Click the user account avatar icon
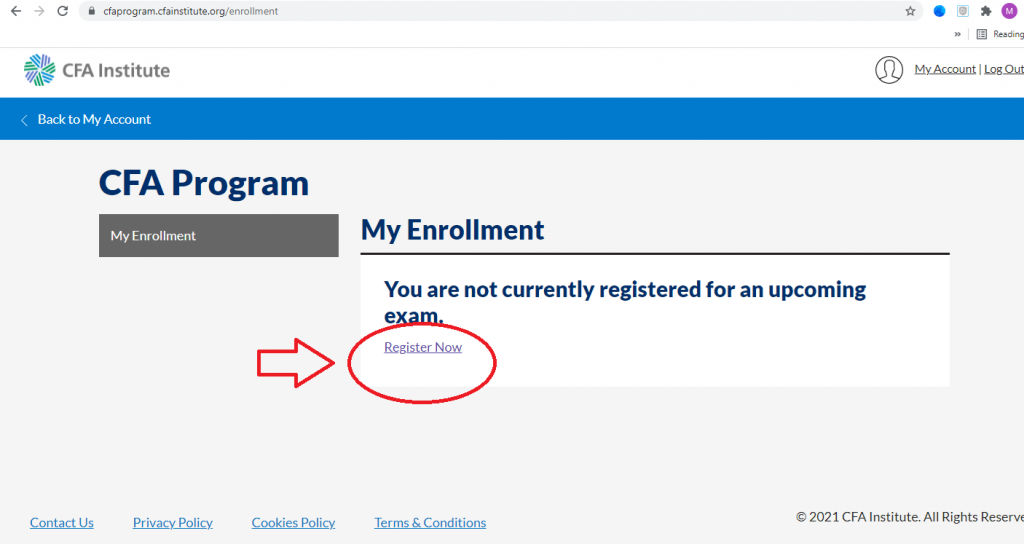Viewport: 1024px width, 544px height. pyautogui.click(x=889, y=69)
